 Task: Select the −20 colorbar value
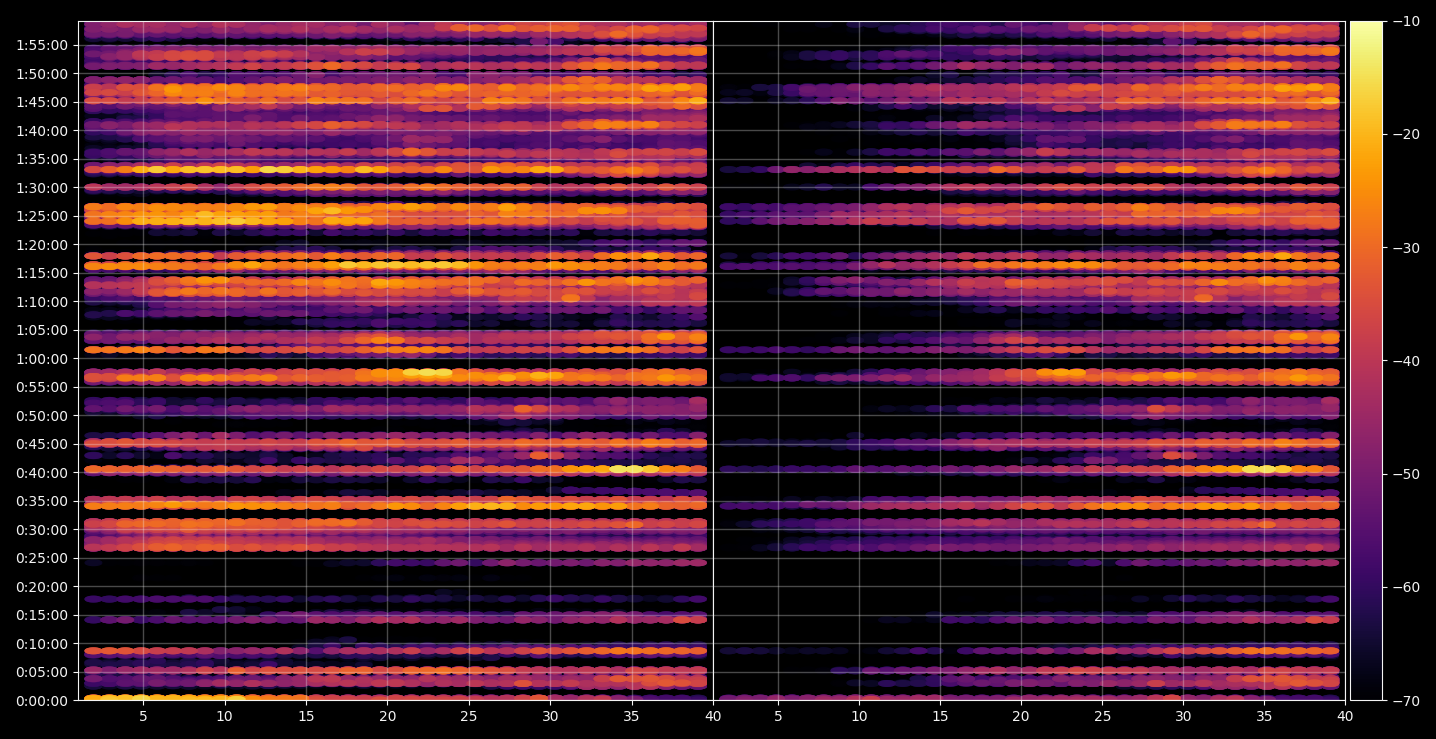pos(1404,134)
